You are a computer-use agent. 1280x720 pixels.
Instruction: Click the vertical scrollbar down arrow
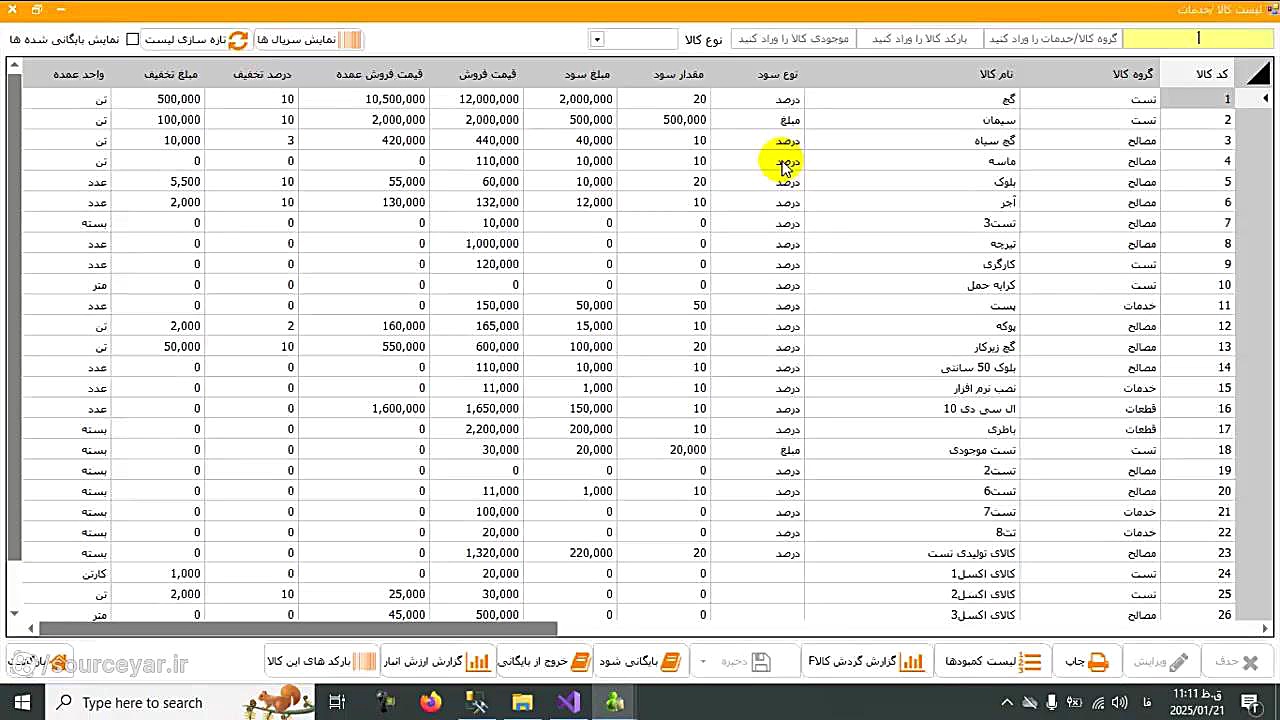pyautogui.click(x=14, y=613)
